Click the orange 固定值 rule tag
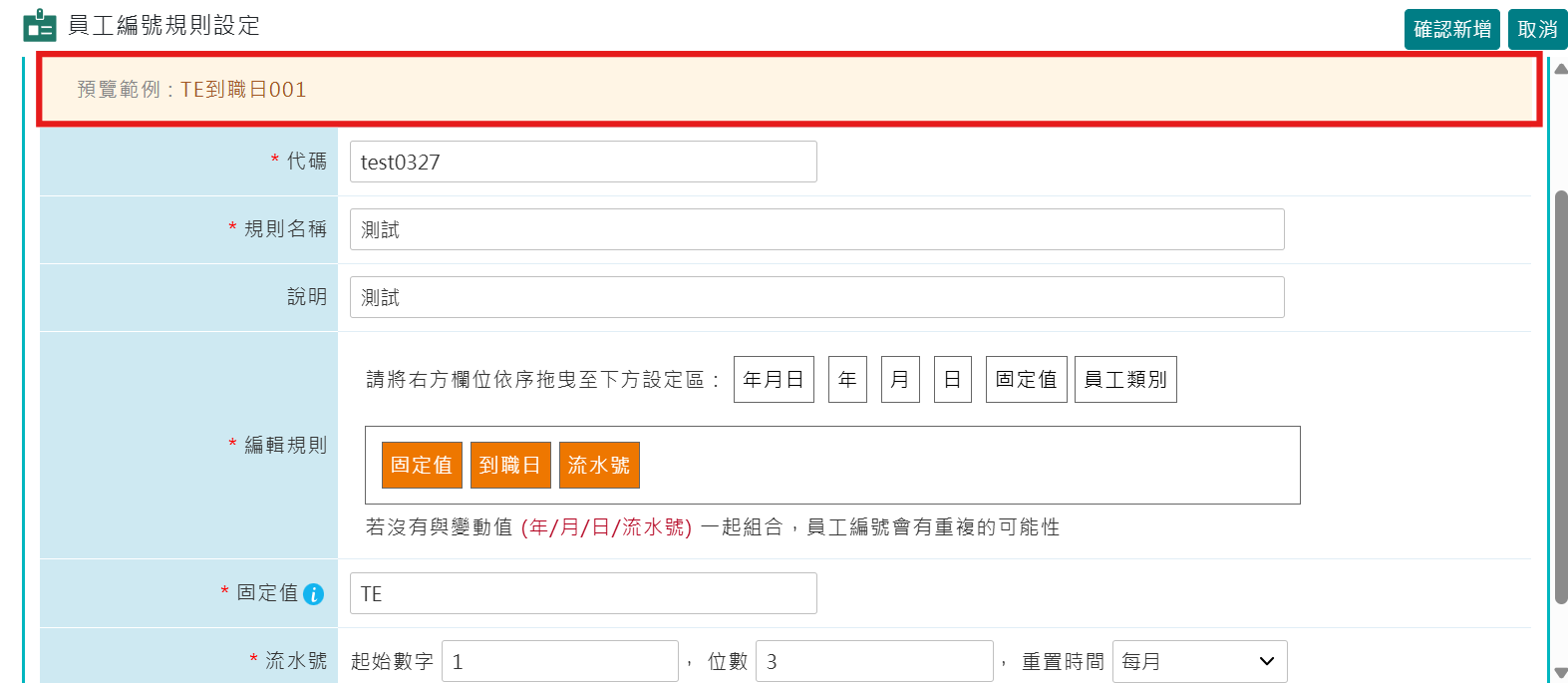Image resolution: width=1568 pixels, height=683 pixels. tap(422, 466)
